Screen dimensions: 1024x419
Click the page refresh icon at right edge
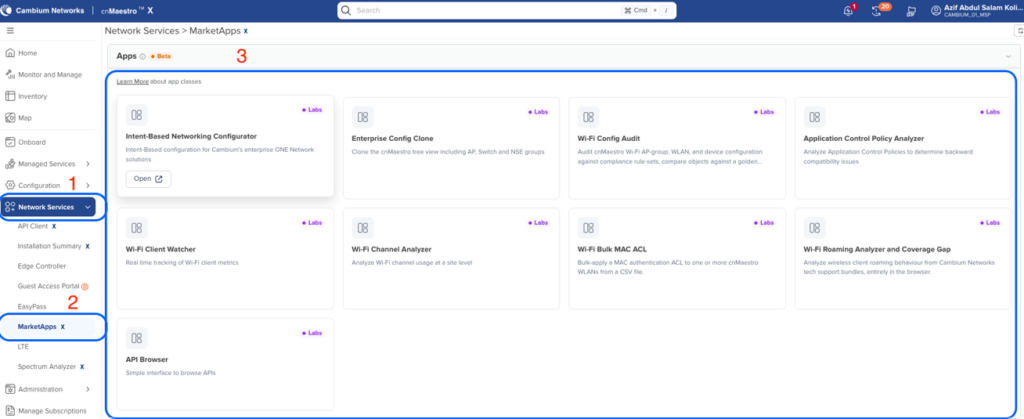(1018, 31)
